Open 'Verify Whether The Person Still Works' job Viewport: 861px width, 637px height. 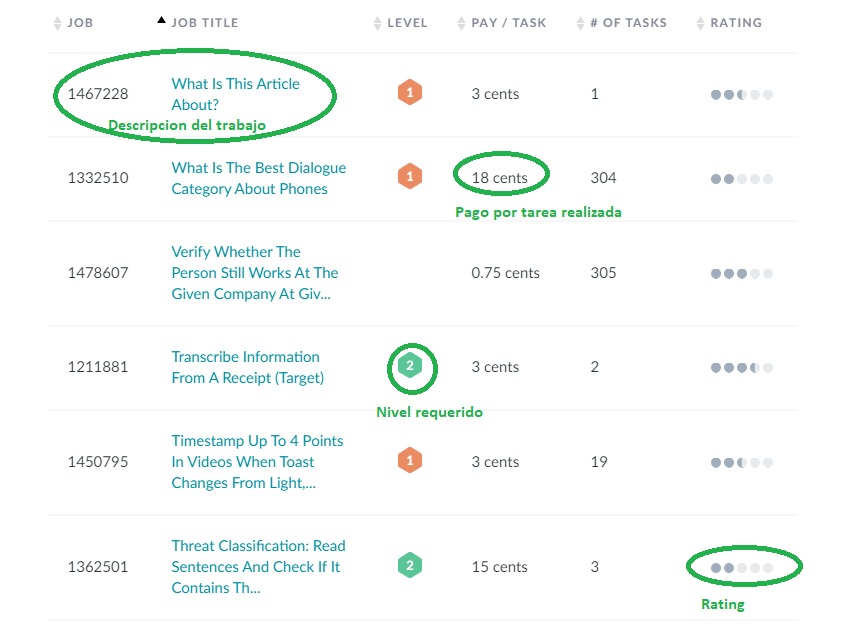[254, 273]
